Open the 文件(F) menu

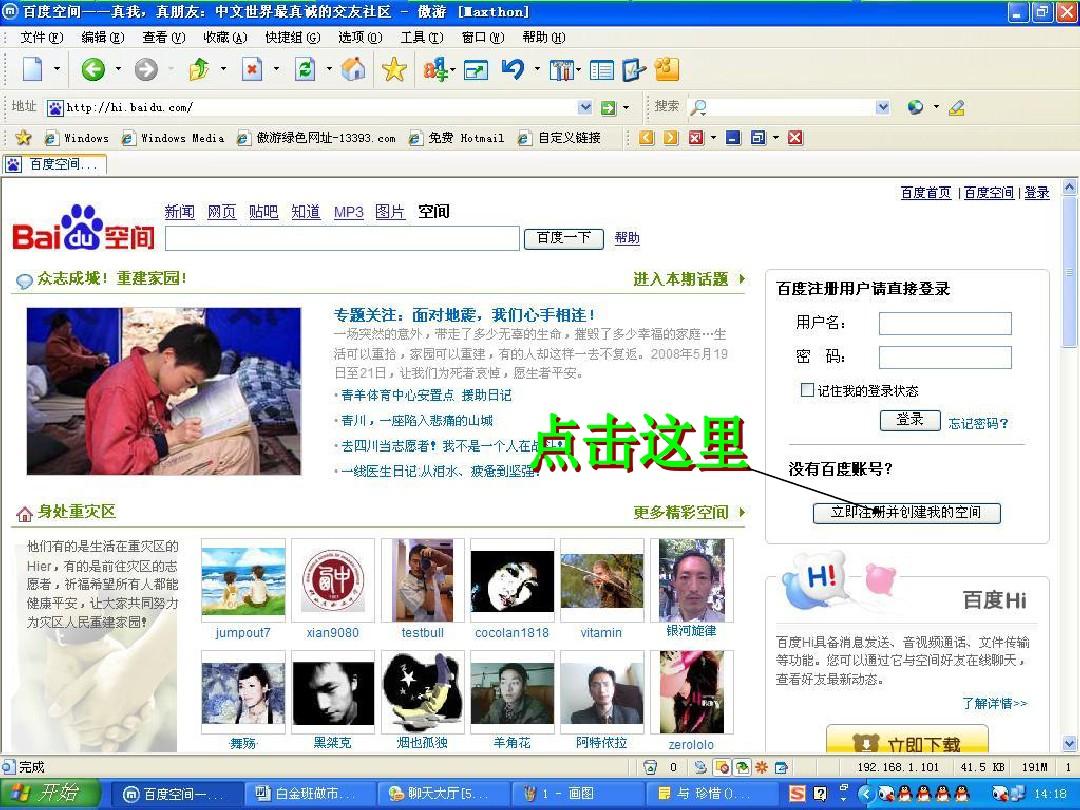tap(41, 37)
